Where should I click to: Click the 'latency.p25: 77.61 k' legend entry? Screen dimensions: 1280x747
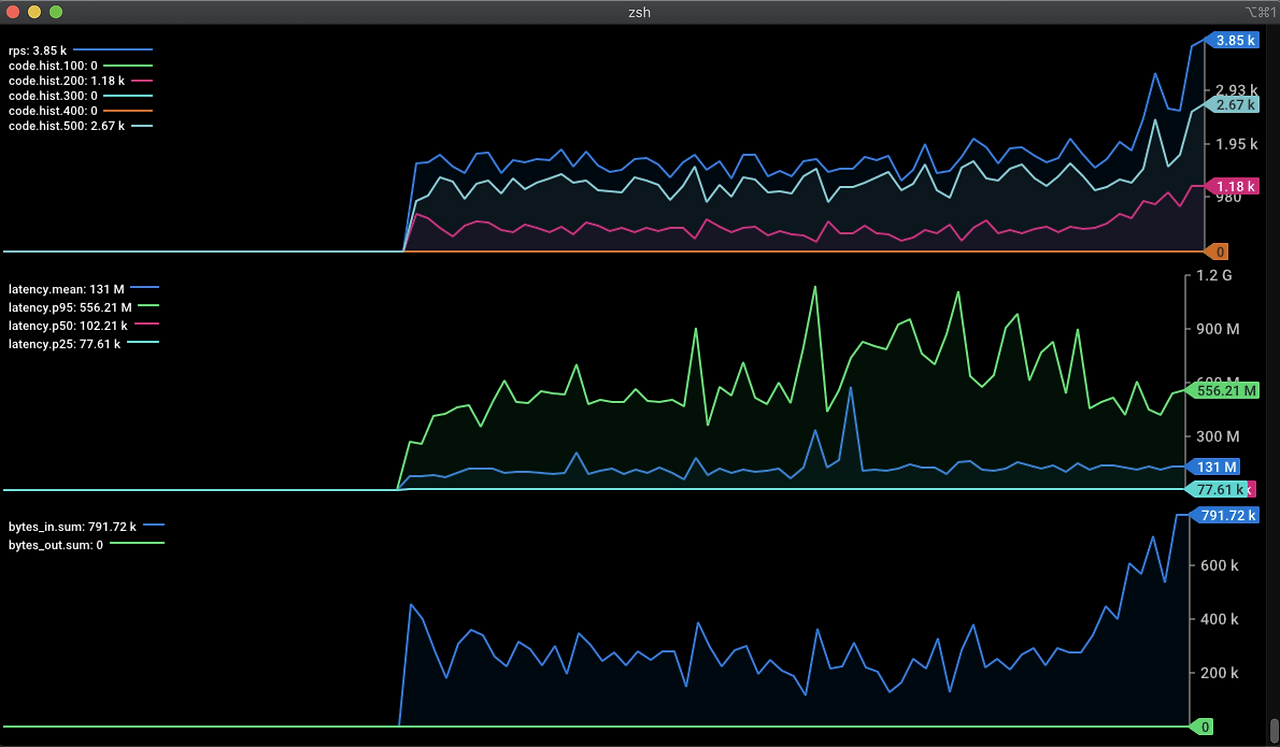(x=84, y=344)
